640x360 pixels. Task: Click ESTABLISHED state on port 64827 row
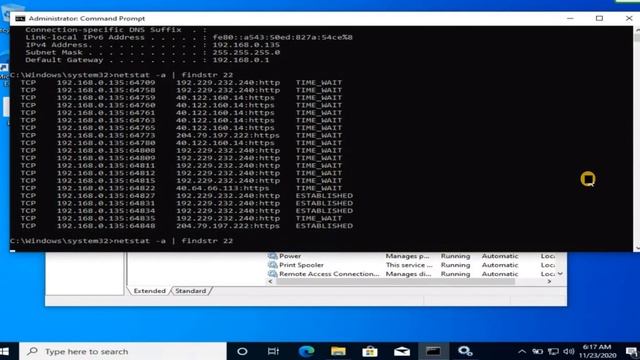pyautogui.click(x=324, y=196)
